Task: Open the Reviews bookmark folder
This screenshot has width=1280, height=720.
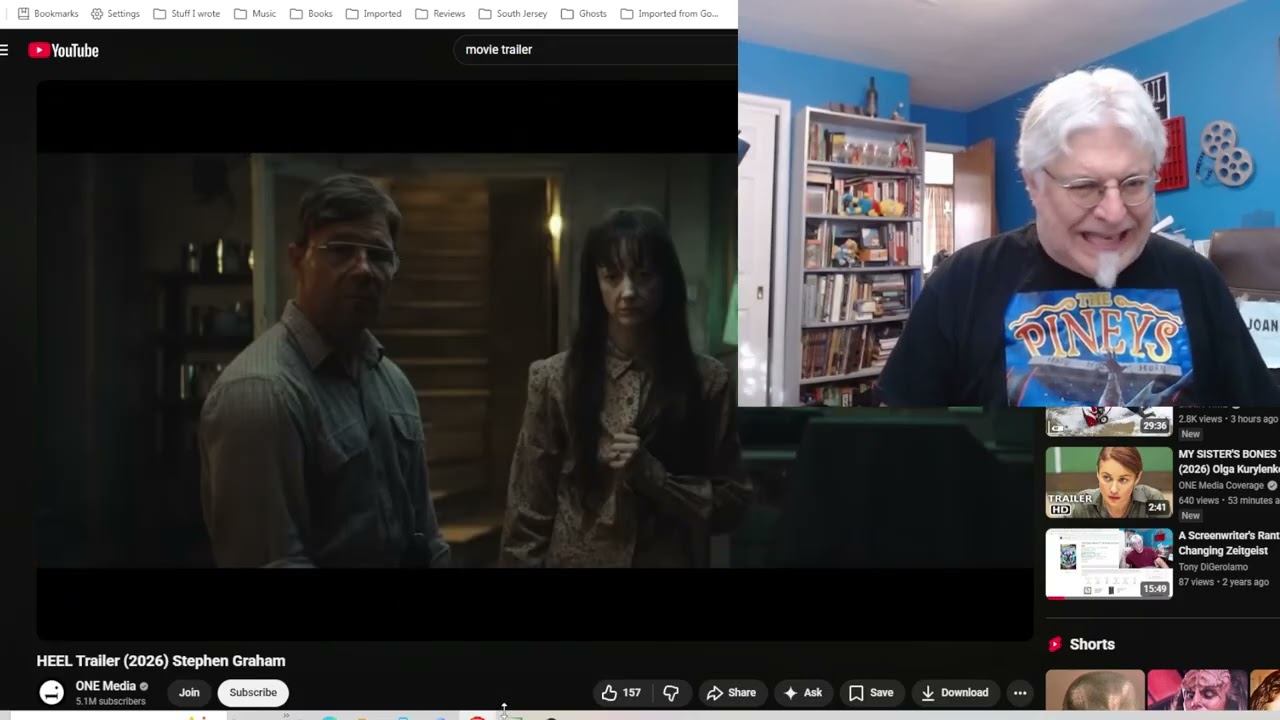Action: pyautogui.click(x=440, y=14)
